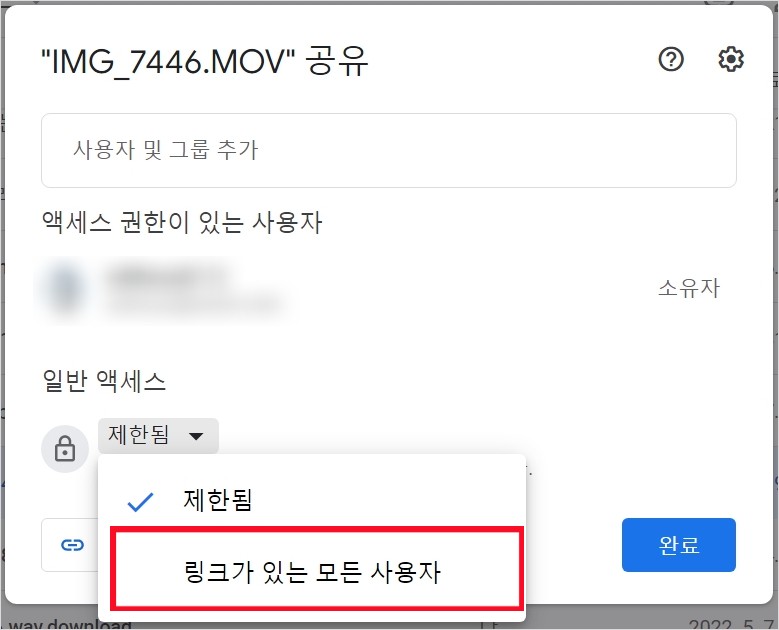Click the 2022. 5. 7 date in background
This screenshot has height=630, width=779.
click(731, 624)
